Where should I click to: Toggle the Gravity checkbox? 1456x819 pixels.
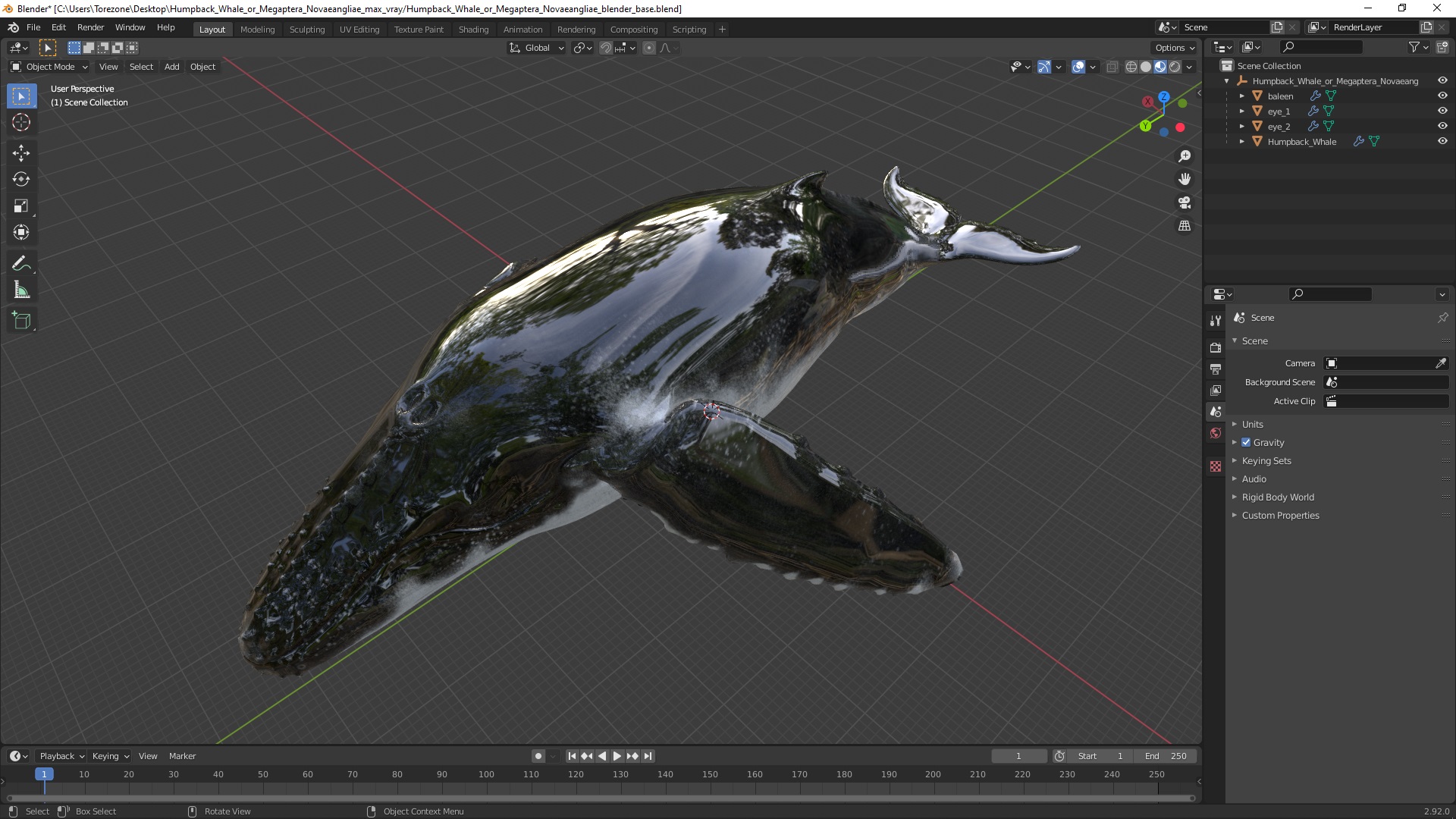click(1246, 442)
